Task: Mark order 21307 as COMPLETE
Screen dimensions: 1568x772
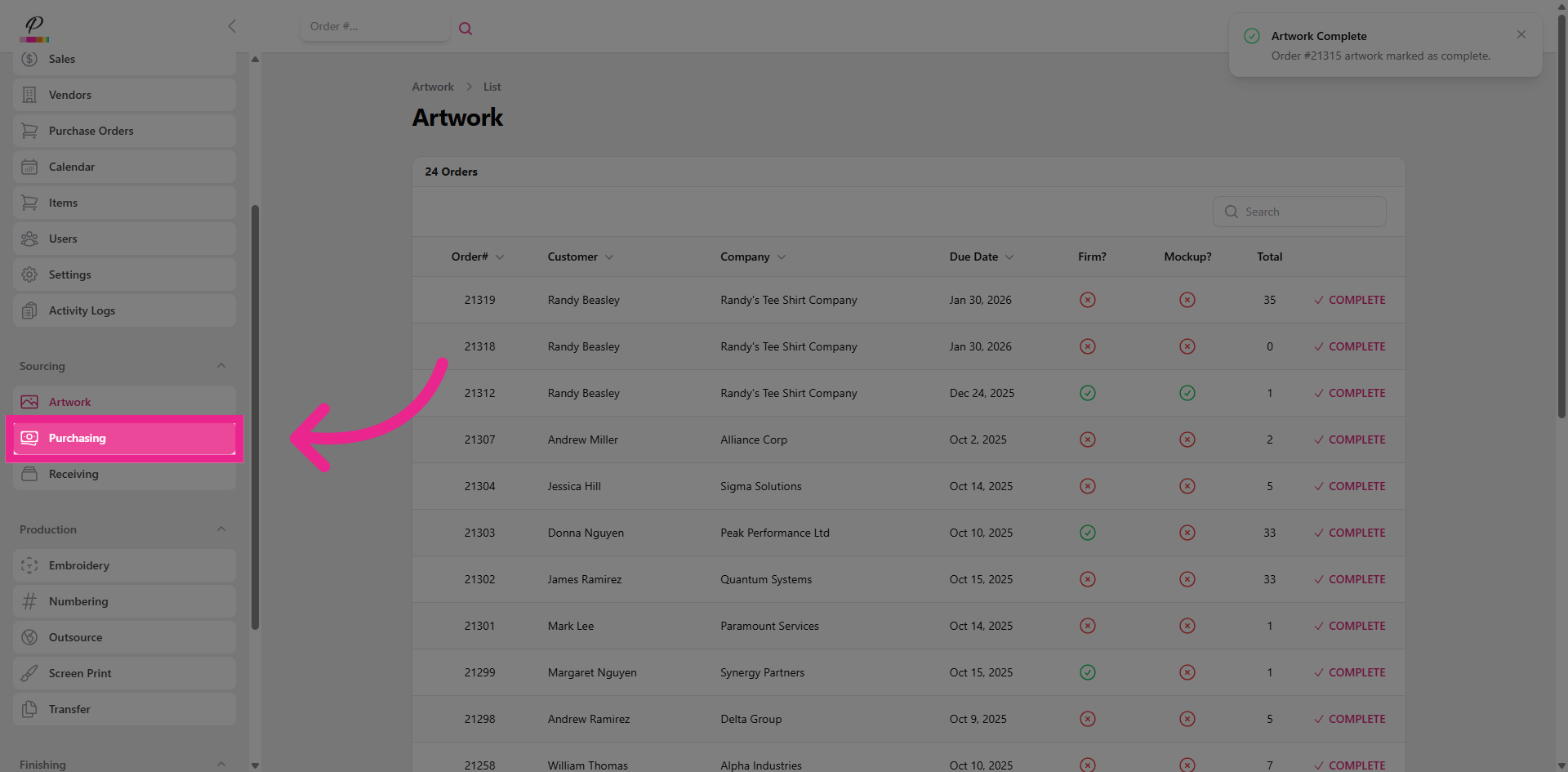Action: [x=1349, y=440]
